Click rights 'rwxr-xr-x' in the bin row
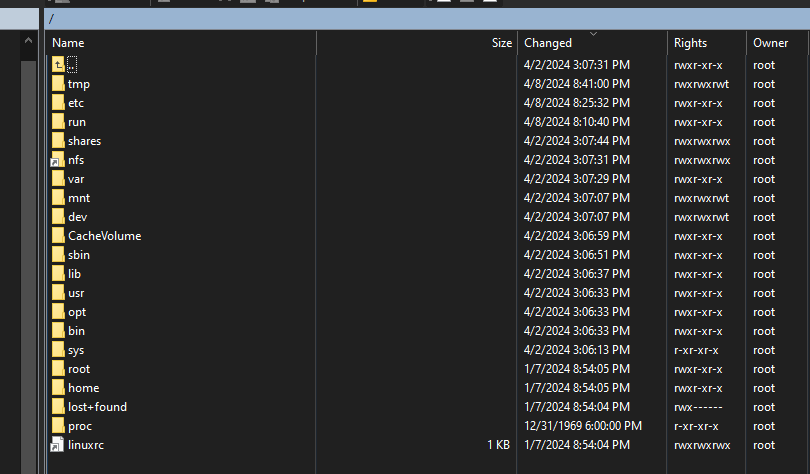Screen dimensions: 810x474 tap(698, 331)
